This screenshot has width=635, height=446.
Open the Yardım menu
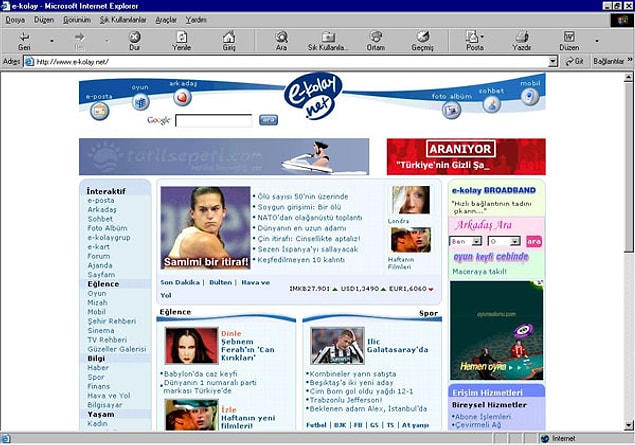point(196,20)
